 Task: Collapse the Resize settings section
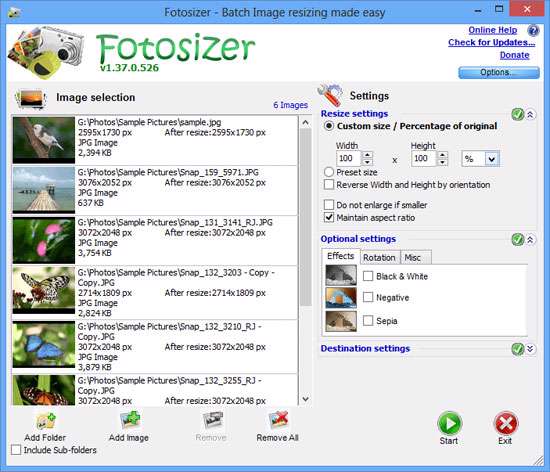pyautogui.click(x=530, y=114)
